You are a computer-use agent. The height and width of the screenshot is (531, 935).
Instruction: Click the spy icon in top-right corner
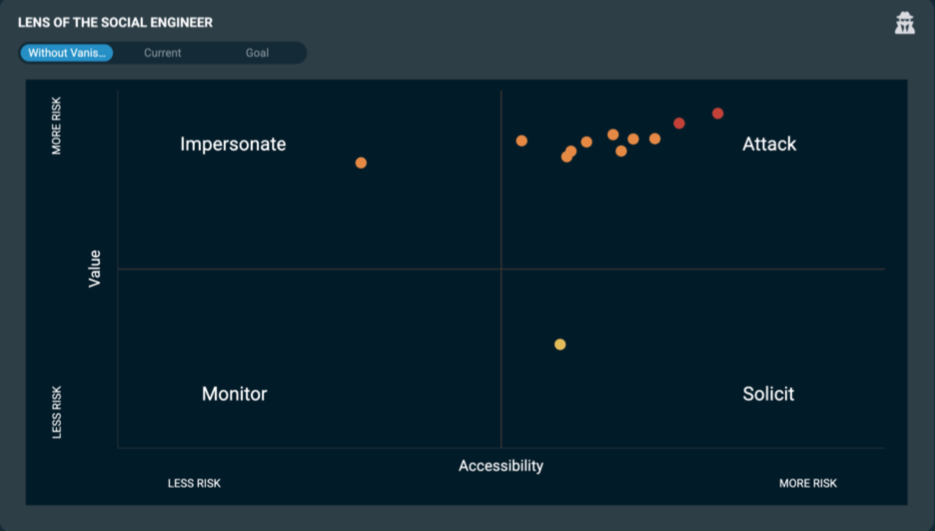[904, 24]
